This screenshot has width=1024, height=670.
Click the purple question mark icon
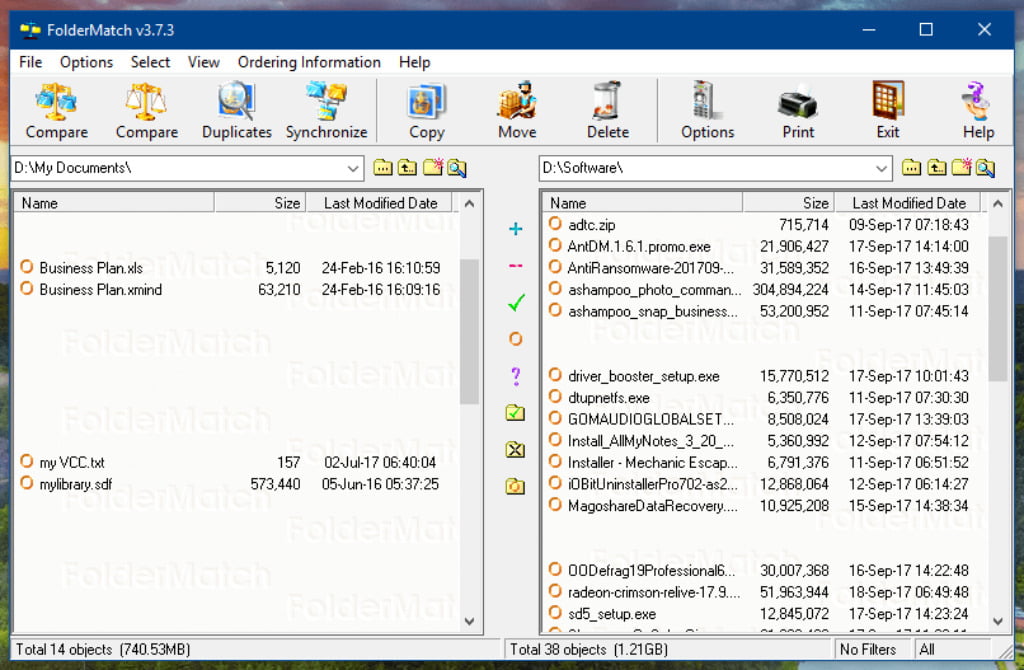[x=515, y=376]
